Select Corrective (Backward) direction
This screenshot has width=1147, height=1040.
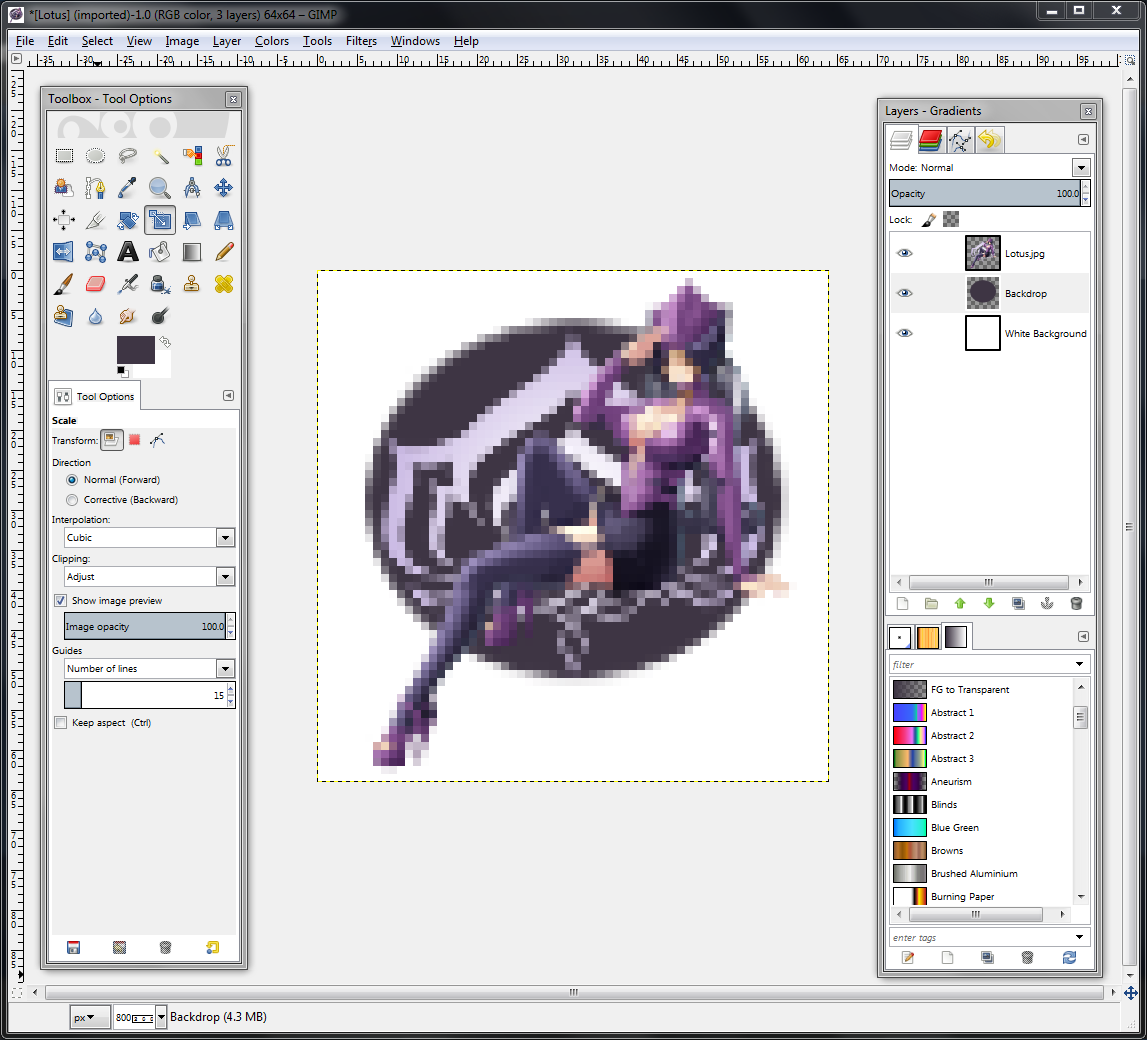point(72,500)
